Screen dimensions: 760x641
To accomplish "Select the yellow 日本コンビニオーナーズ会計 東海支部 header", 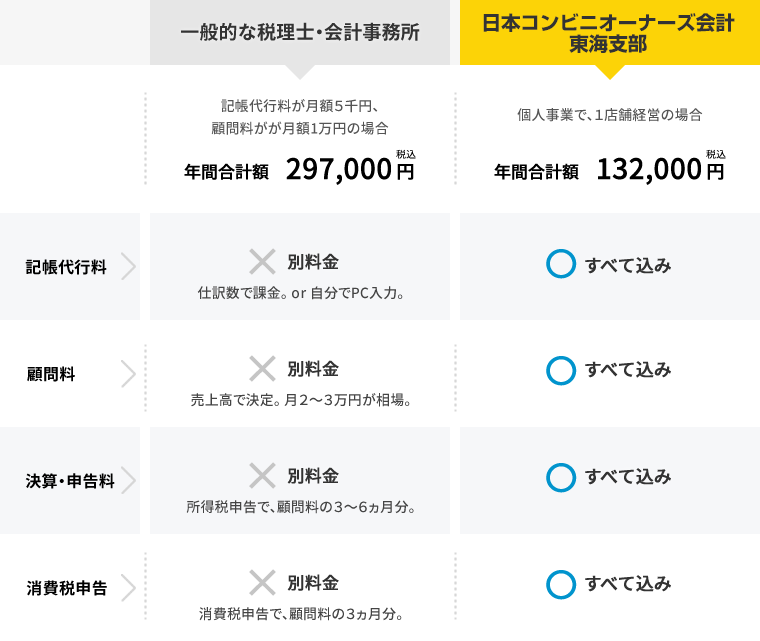I will coord(610,32).
